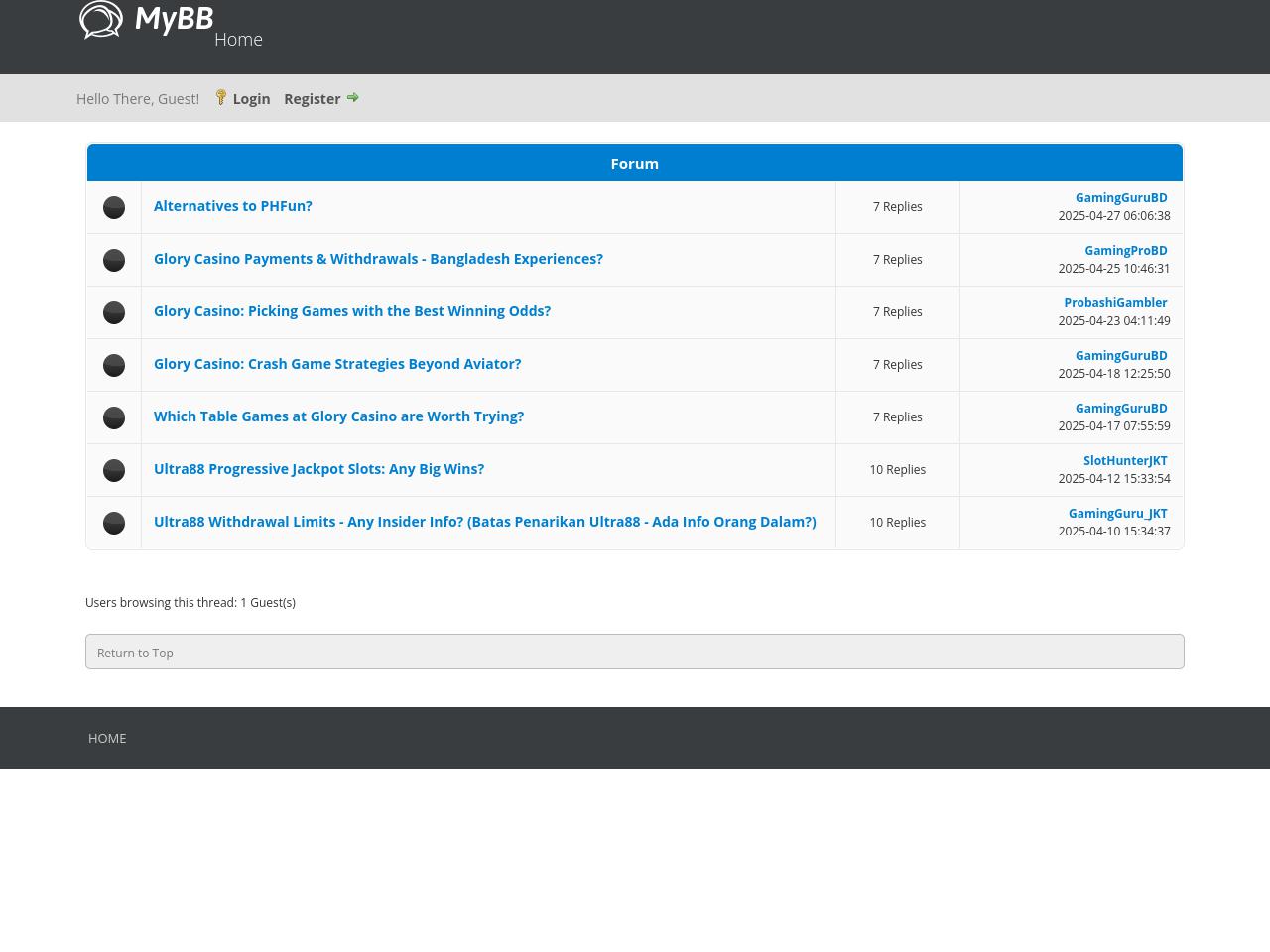Click the date 2025-04-23 04:11:49
Screen dimensions: 1270x952
(1114, 321)
